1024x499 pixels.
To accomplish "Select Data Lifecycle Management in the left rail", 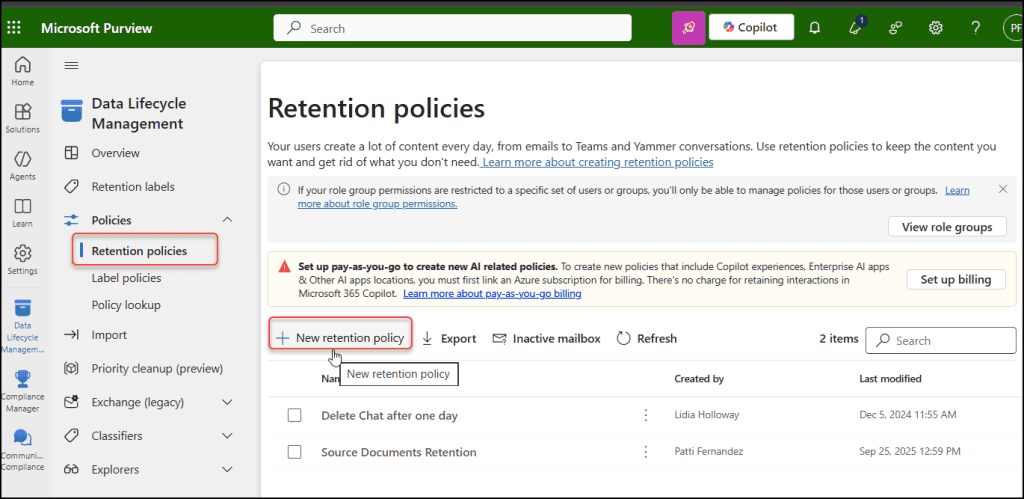I will (23, 327).
